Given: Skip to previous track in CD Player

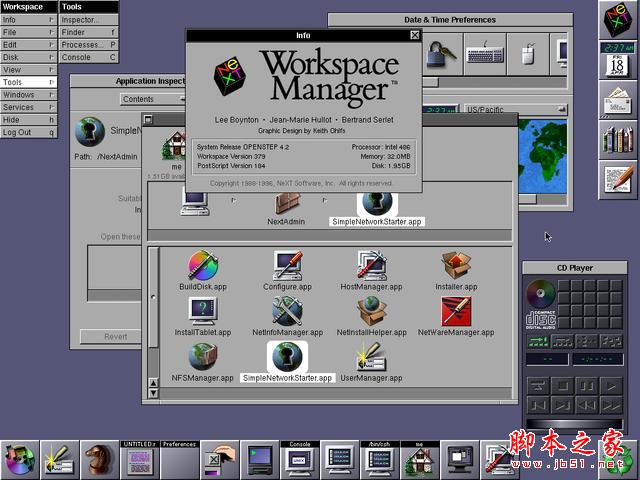Looking at the screenshot, I should (538, 405).
